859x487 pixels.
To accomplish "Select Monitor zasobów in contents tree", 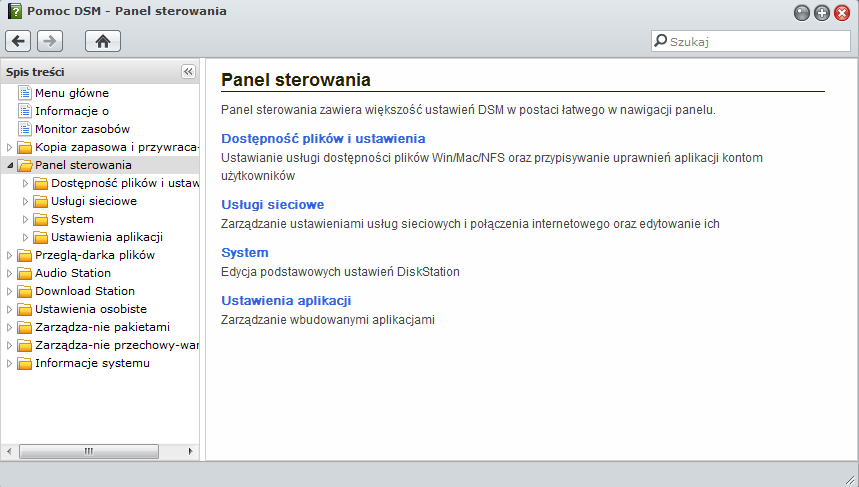I will pyautogui.click(x=82, y=129).
